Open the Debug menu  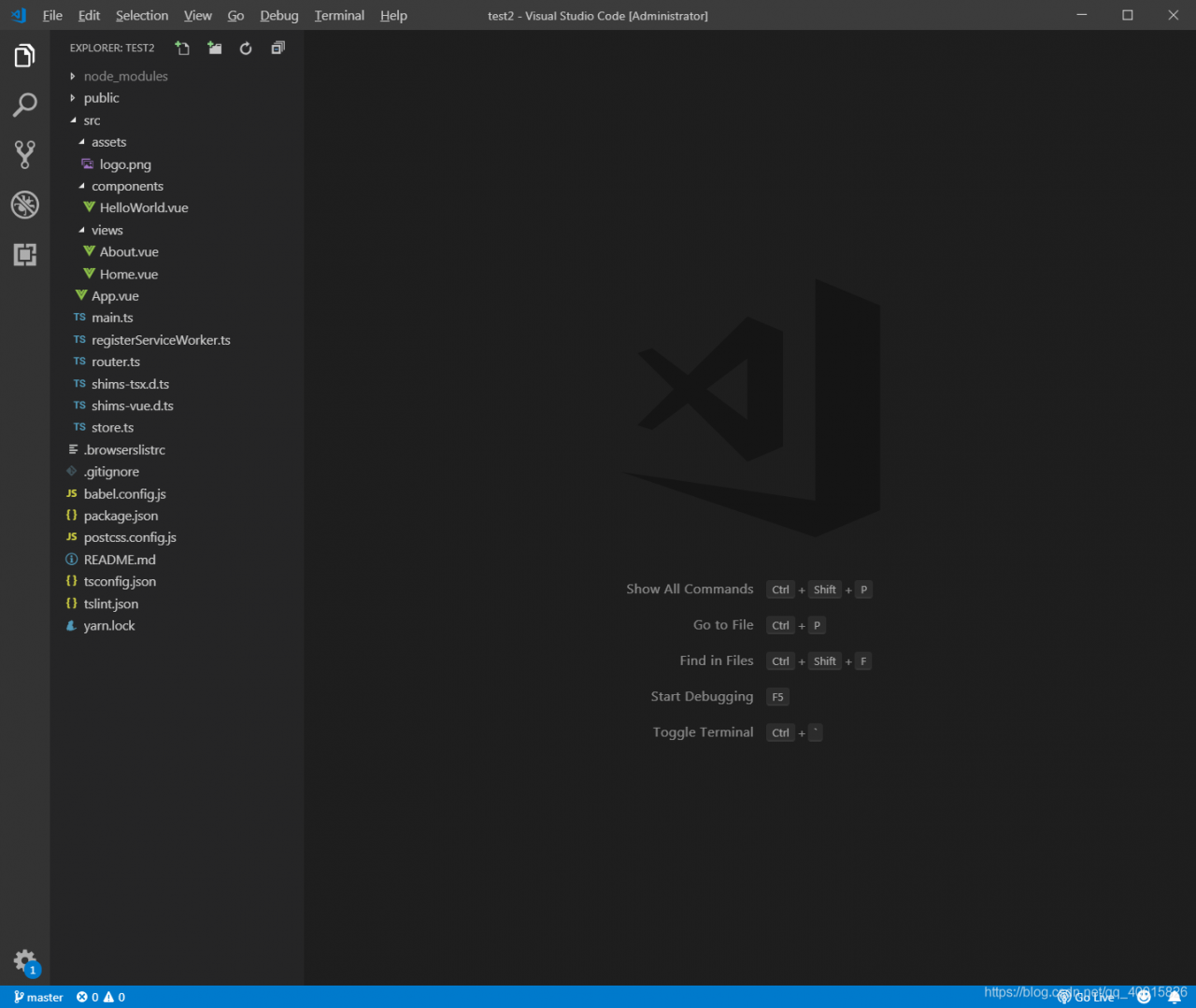tap(278, 15)
